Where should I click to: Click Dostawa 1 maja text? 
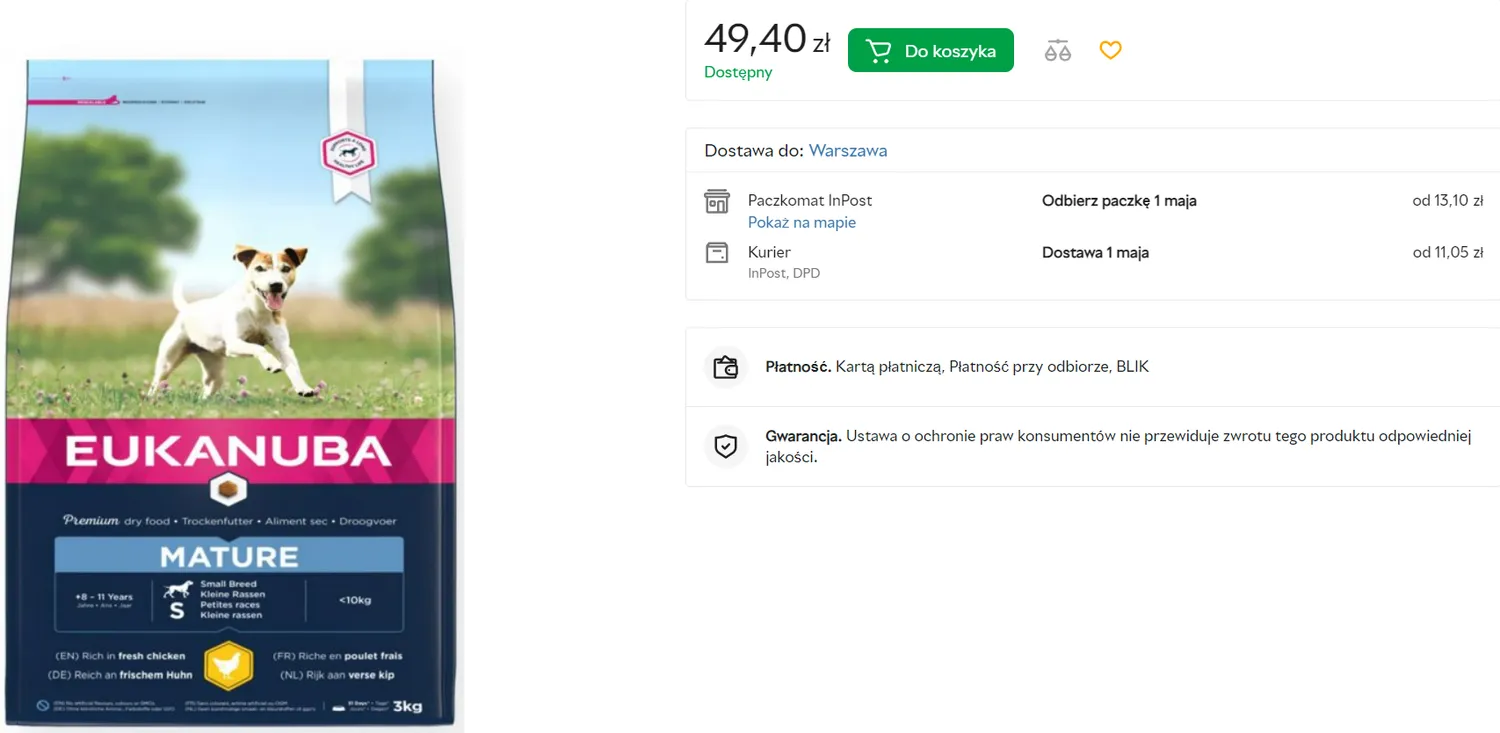pos(1095,253)
